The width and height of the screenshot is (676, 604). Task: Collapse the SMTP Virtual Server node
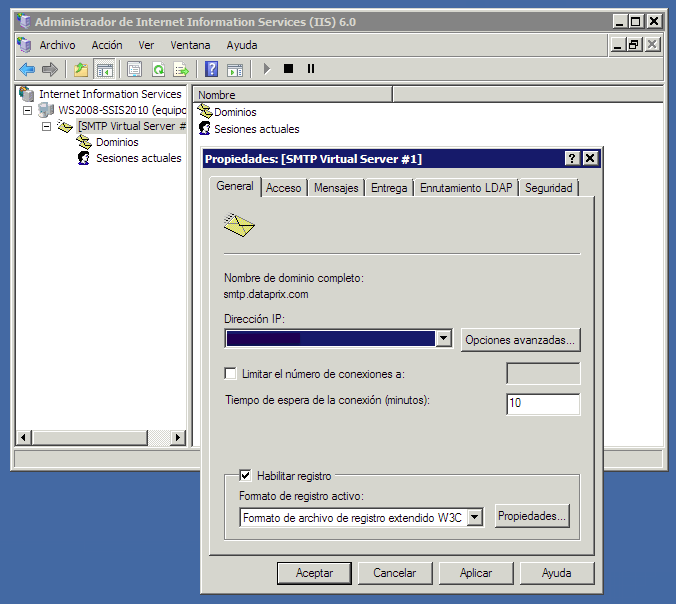point(47,126)
